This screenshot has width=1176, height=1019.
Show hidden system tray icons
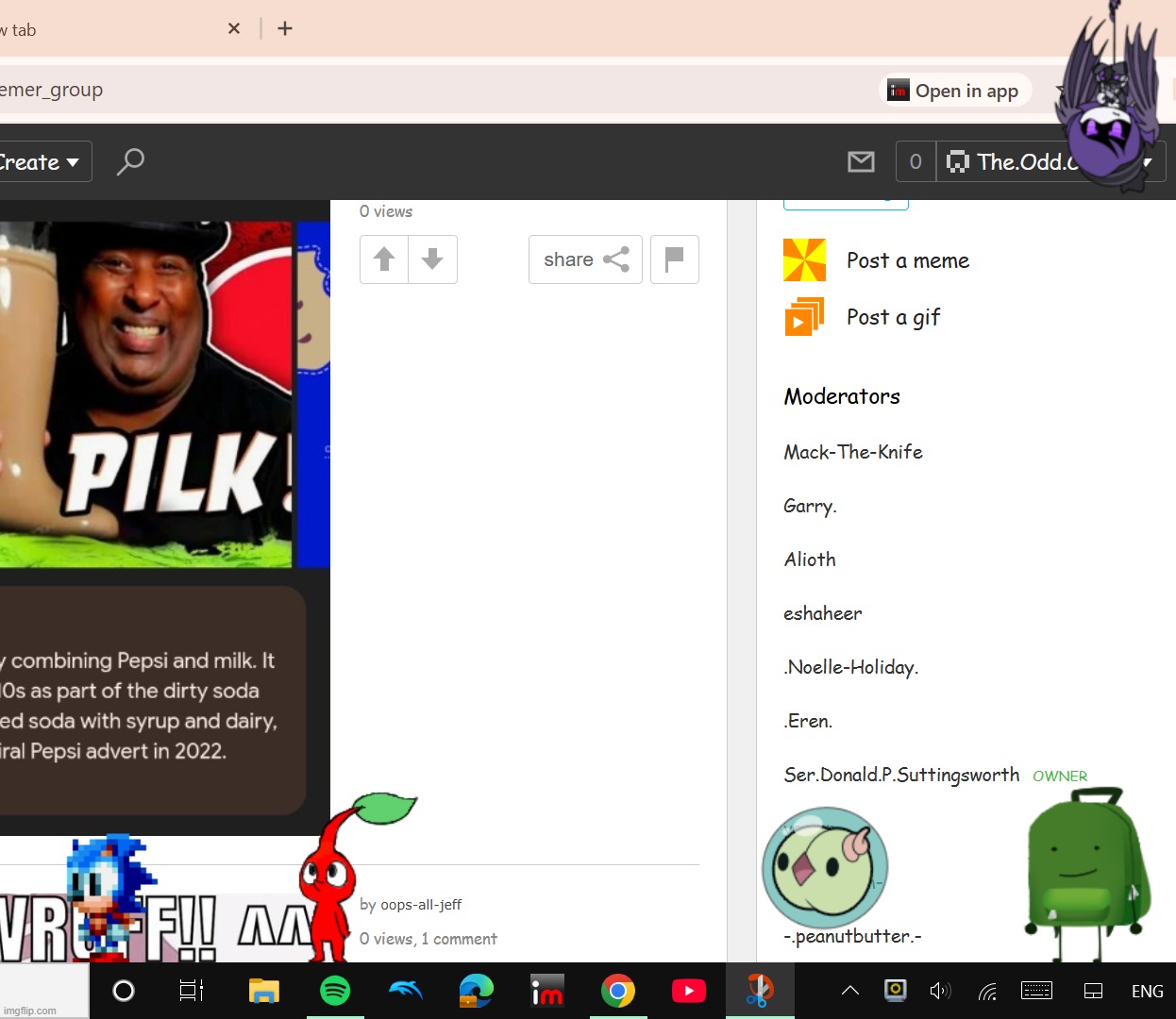(x=849, y=991)
